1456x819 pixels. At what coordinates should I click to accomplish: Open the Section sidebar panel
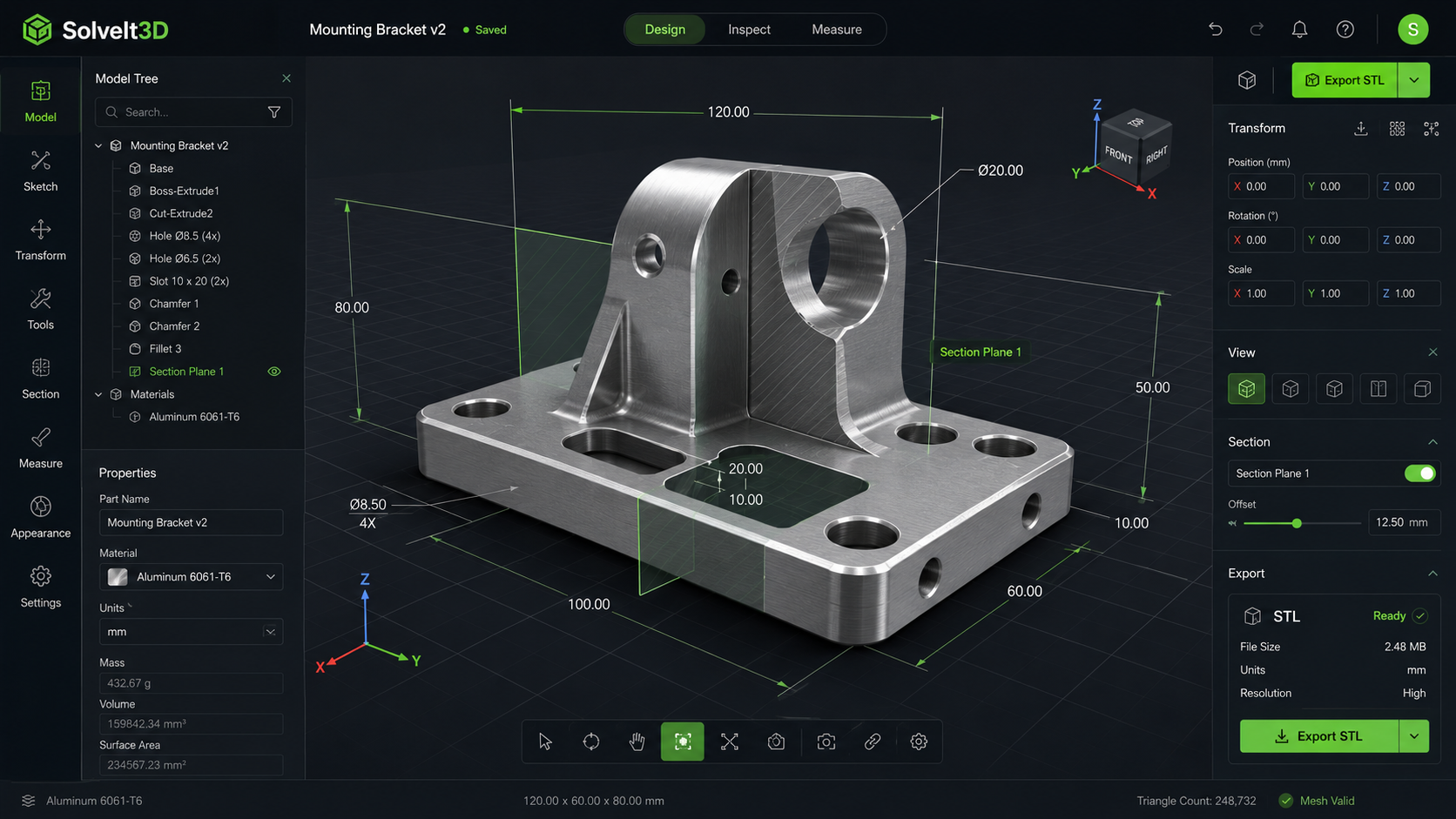coord(40,379)
